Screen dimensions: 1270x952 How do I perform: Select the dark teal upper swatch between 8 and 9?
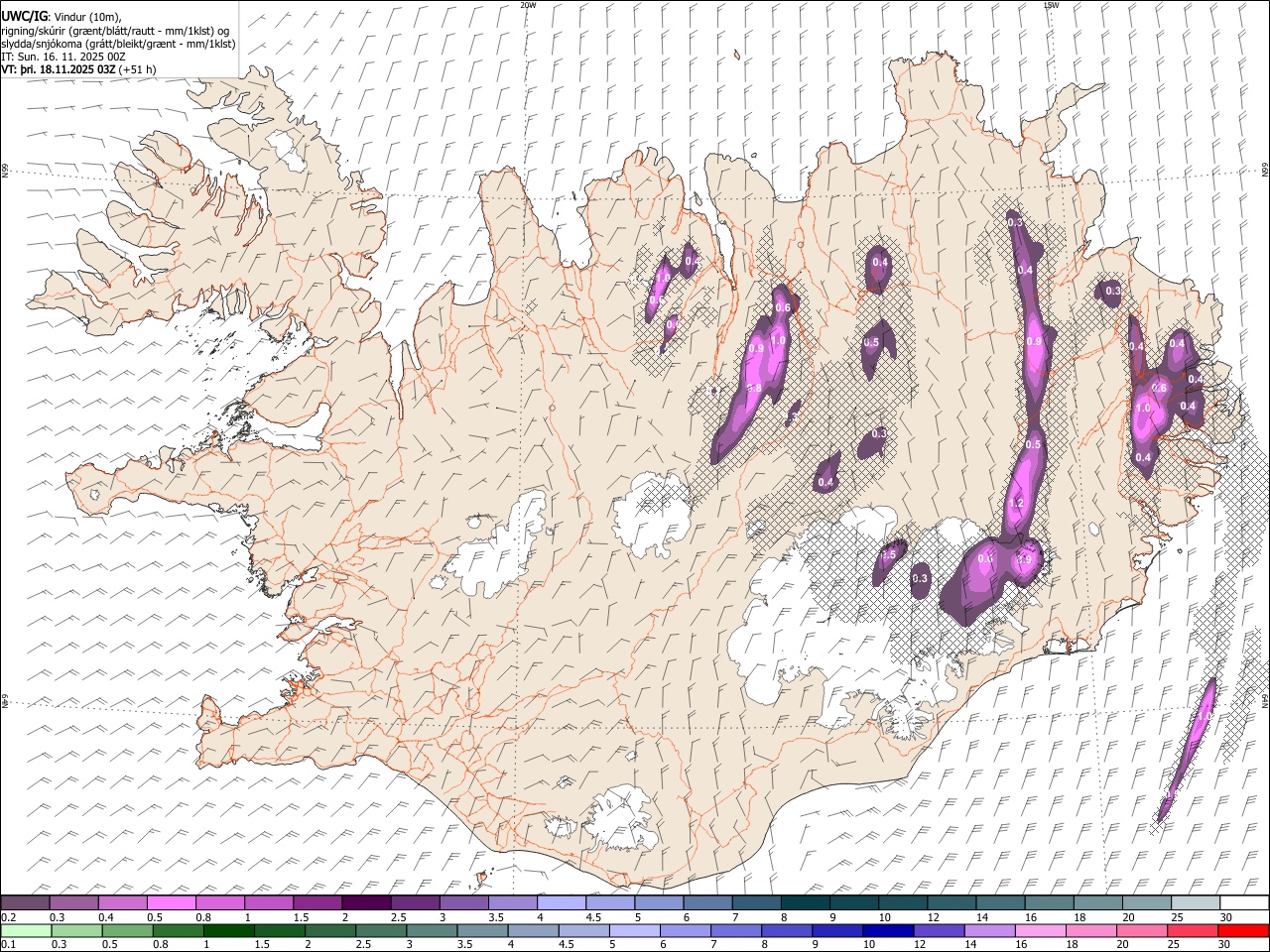click(805, 902)
